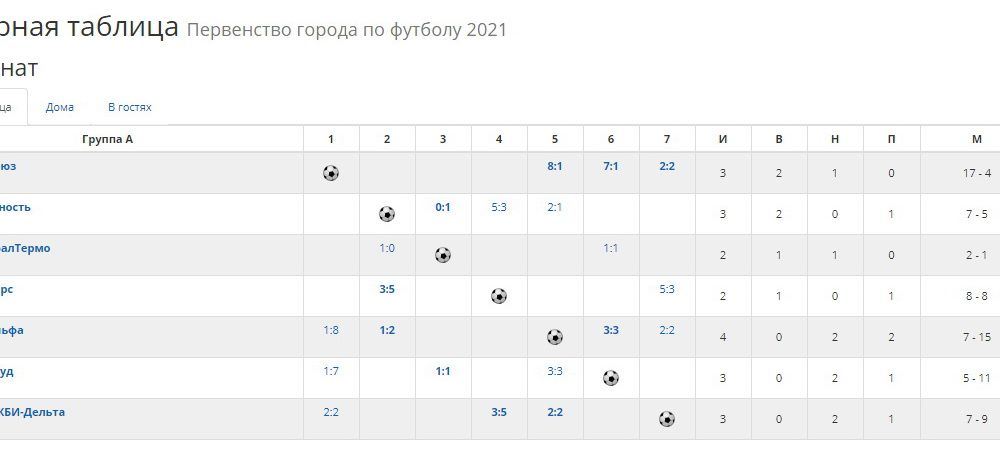This screenshot has height=458, width=1000.
Task: Open the 5:3 score in column 7
Action: click(667, 289)
